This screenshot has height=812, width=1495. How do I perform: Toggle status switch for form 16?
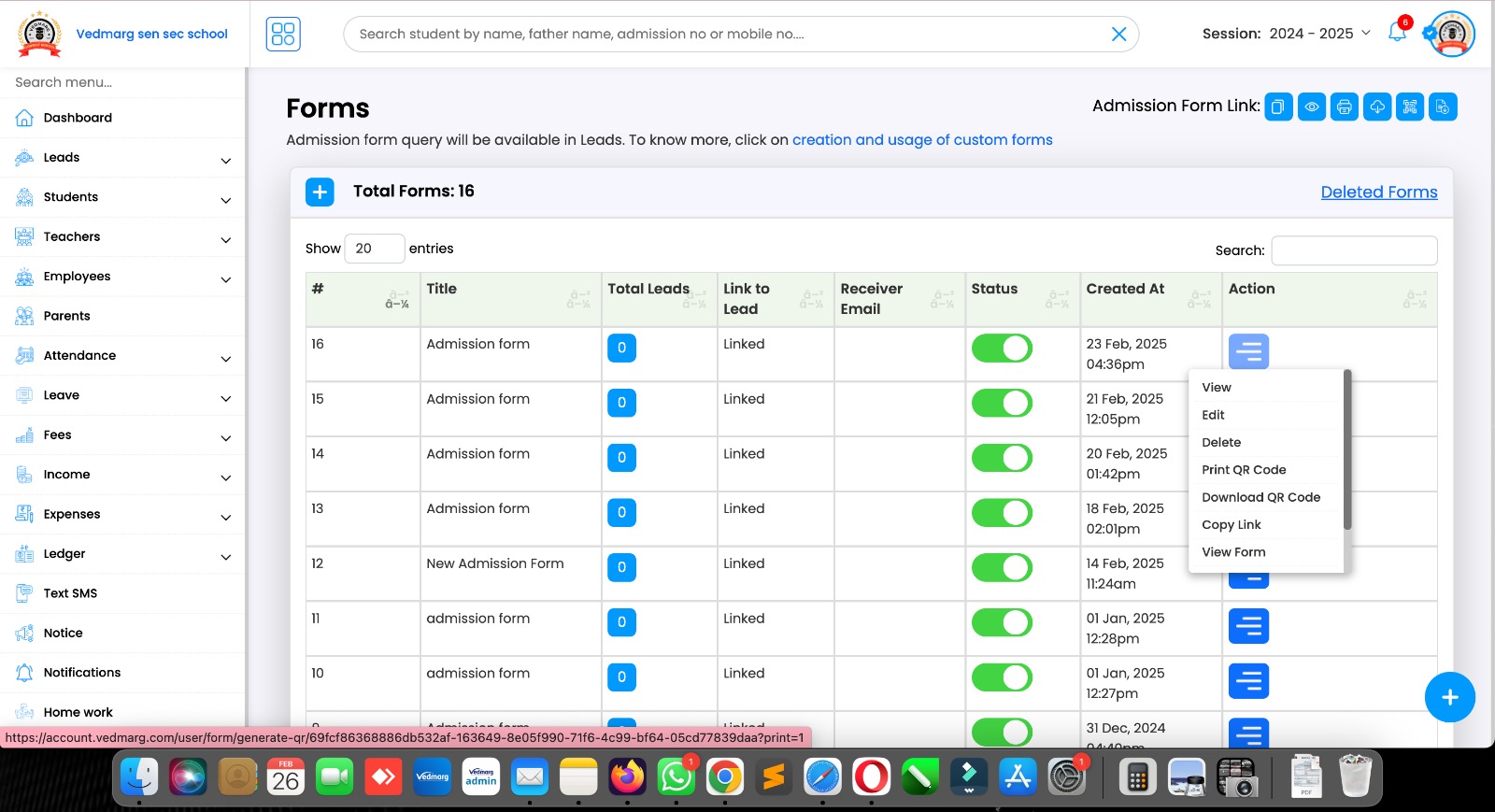coord(1002,349)
